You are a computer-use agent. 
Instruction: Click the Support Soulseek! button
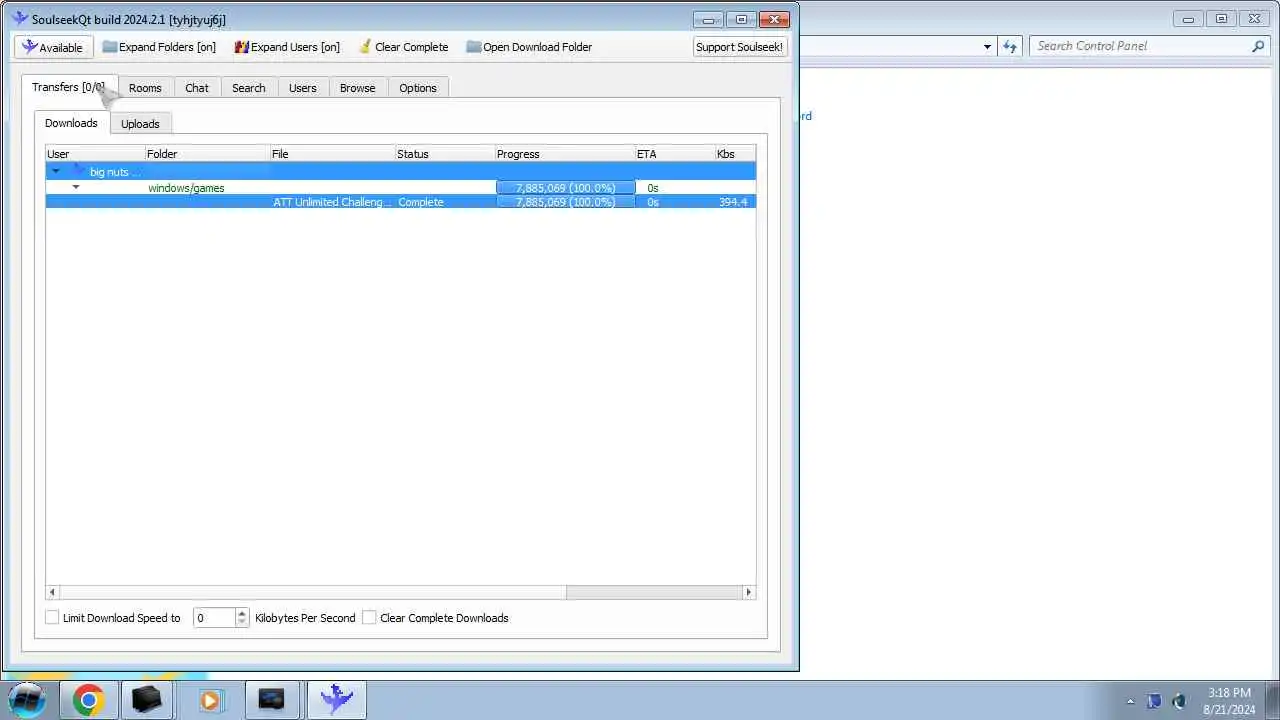[740, 47]
